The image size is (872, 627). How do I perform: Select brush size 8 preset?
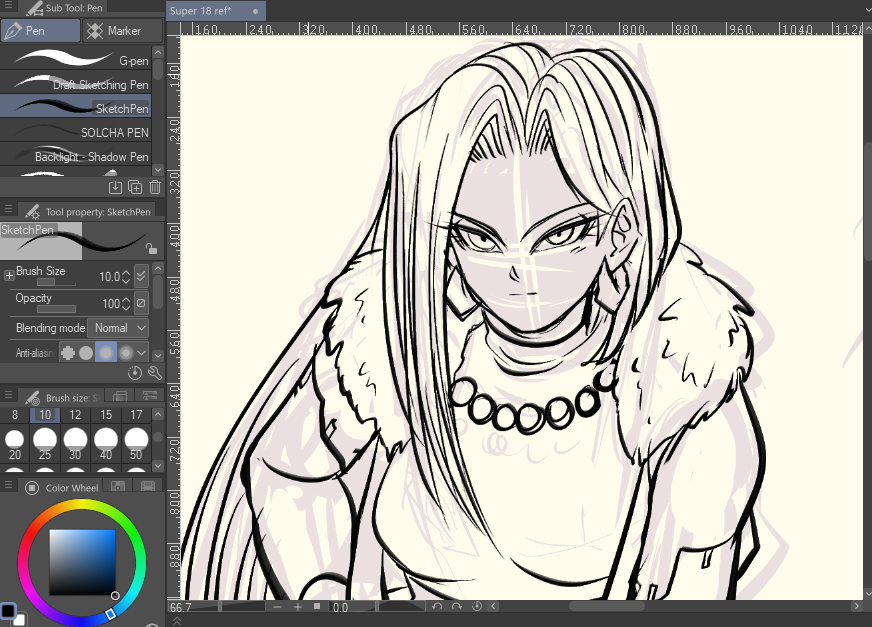15,414
